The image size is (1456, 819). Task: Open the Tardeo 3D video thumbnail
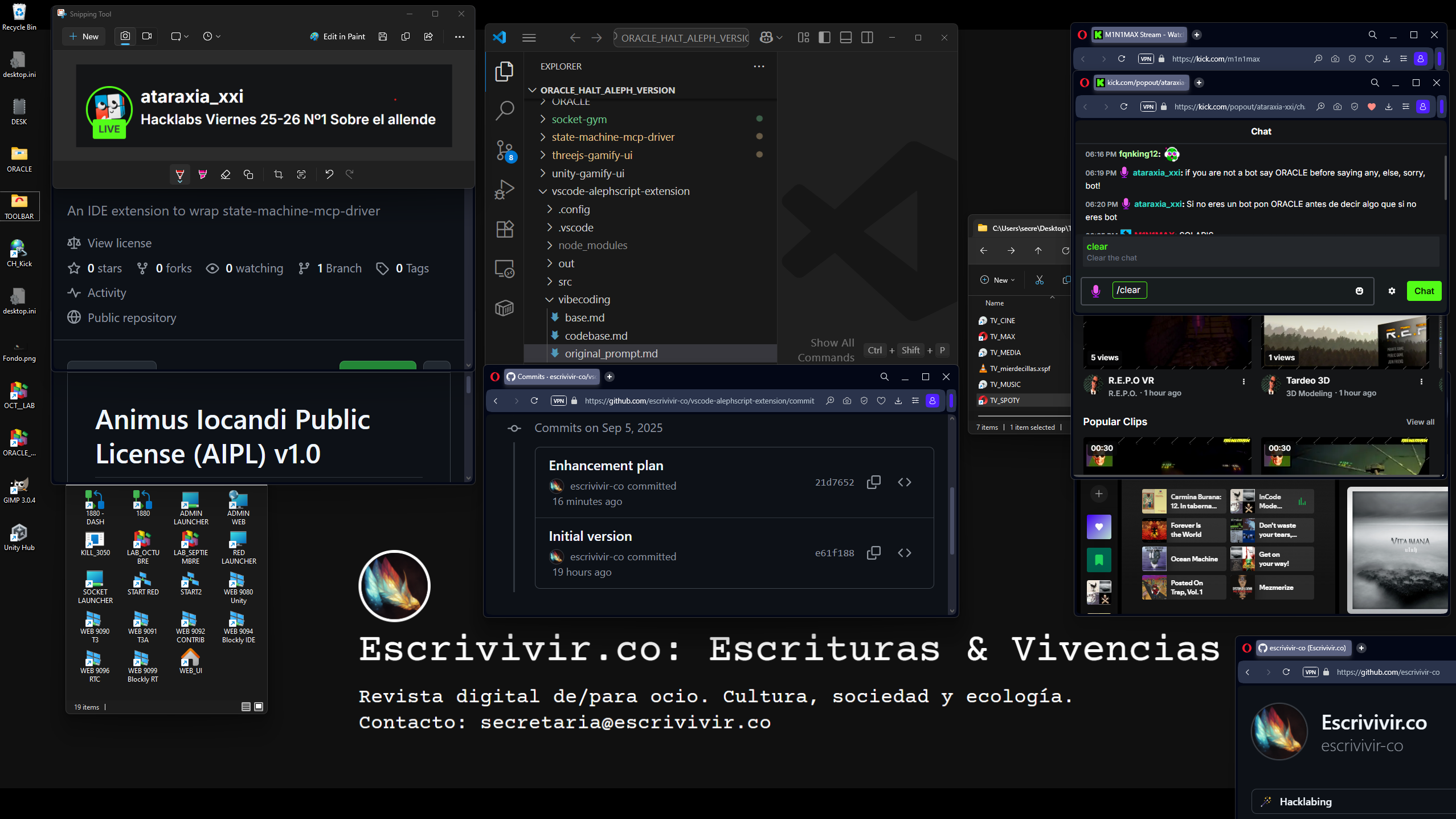pyautogui.click(x=1345, y=342)
